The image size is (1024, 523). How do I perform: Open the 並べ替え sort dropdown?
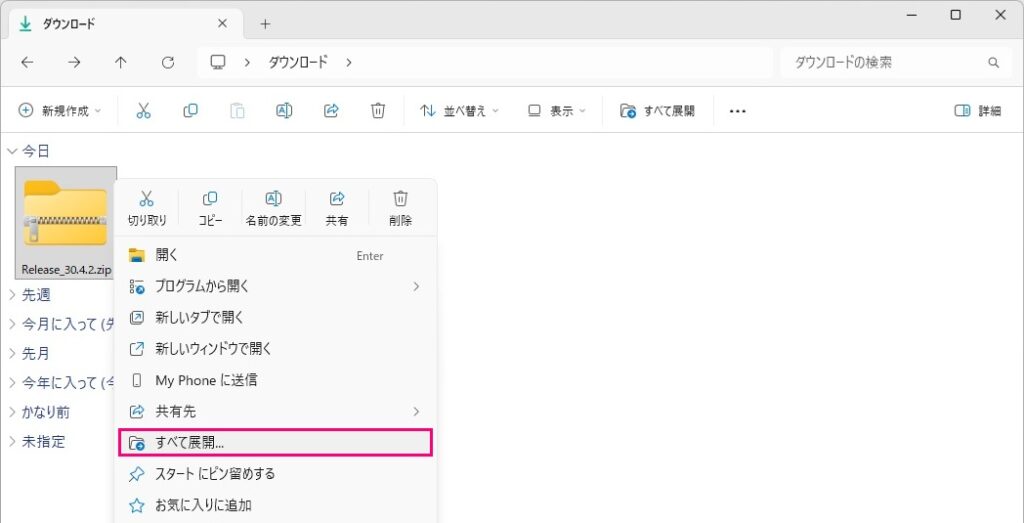pyautogui.click(x=459, y=111)
